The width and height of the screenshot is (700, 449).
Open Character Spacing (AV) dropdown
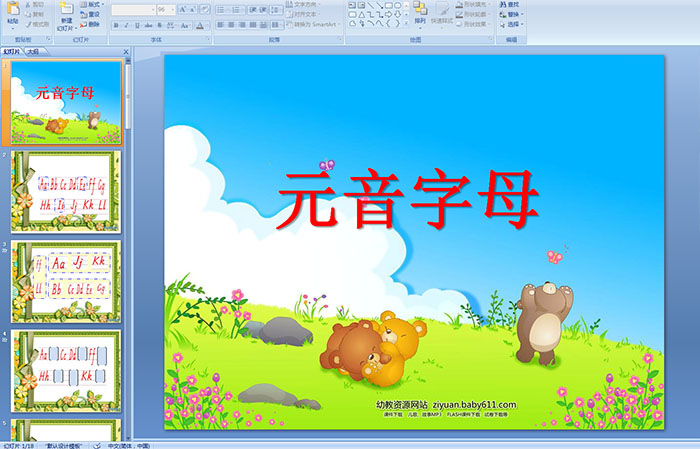click(171, 25)
